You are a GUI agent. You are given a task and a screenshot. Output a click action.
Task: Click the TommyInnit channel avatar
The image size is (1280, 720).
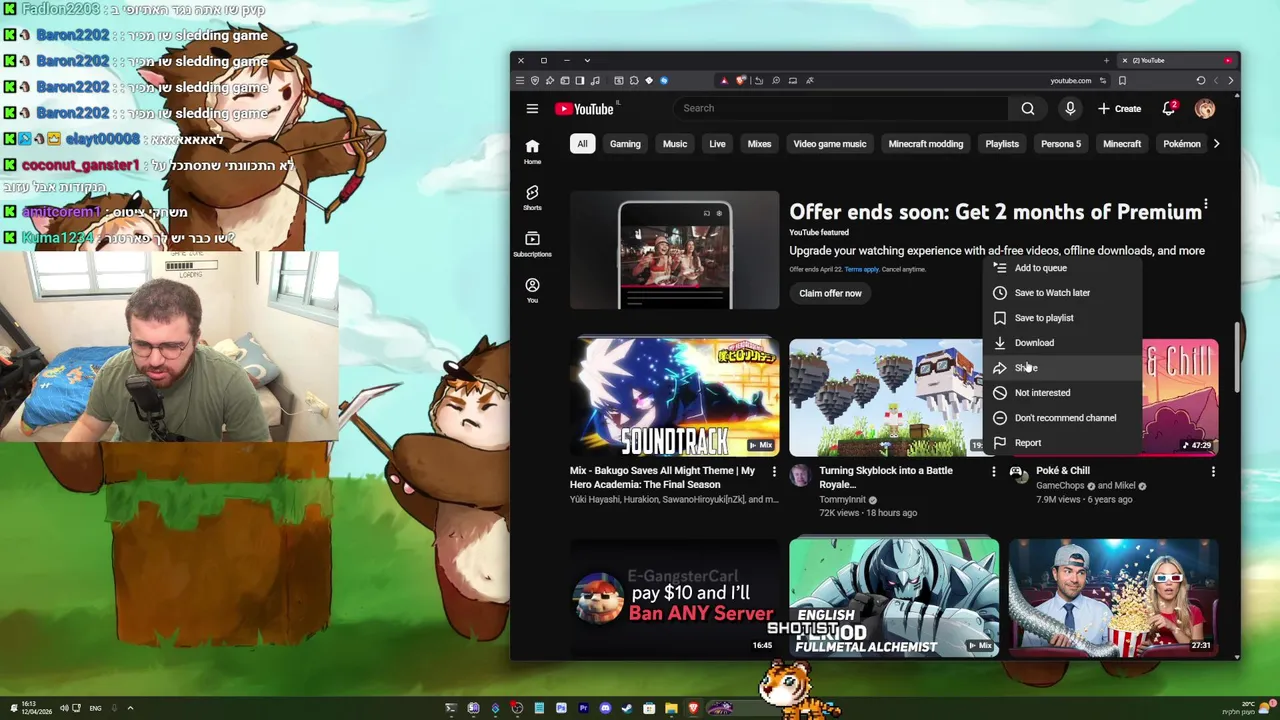pyautogui.click(x=799, y=475)
